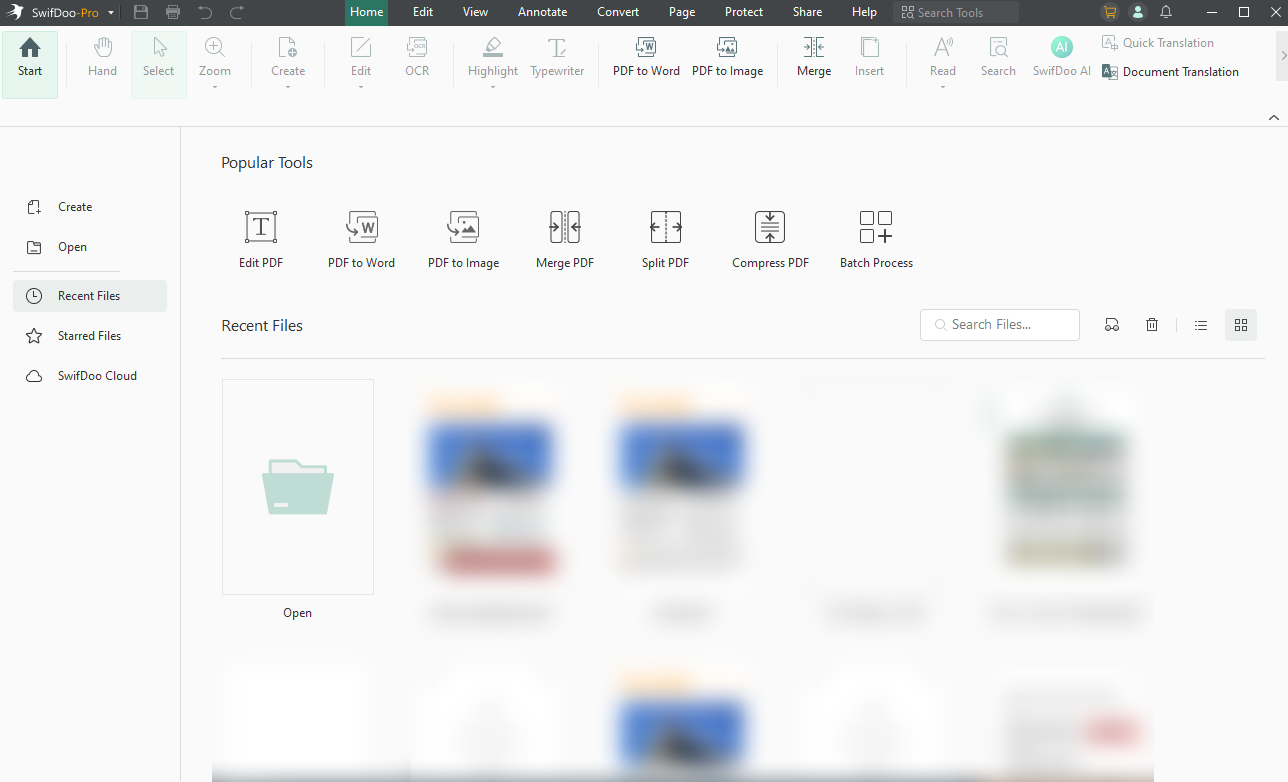This screenshot has height=782, width=1288.
Task: Switch Recent Files to list view
Action: pos(1201,325)
